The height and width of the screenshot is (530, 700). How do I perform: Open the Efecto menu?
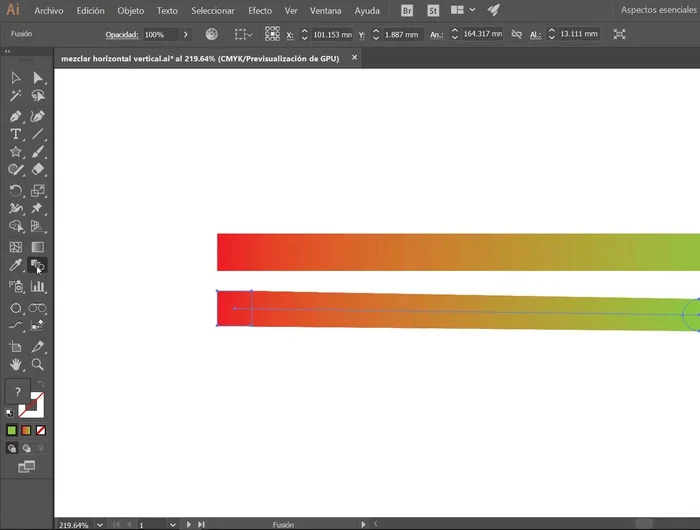[x=260, y=10]
